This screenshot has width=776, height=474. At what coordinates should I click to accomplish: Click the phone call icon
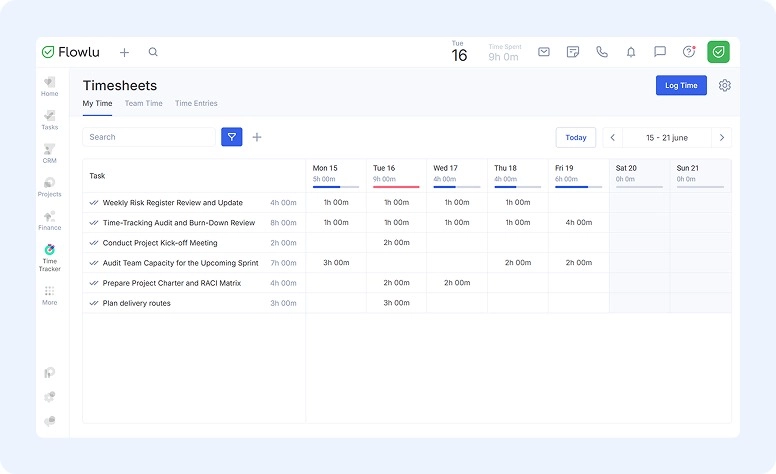click(x=602, y=51)
